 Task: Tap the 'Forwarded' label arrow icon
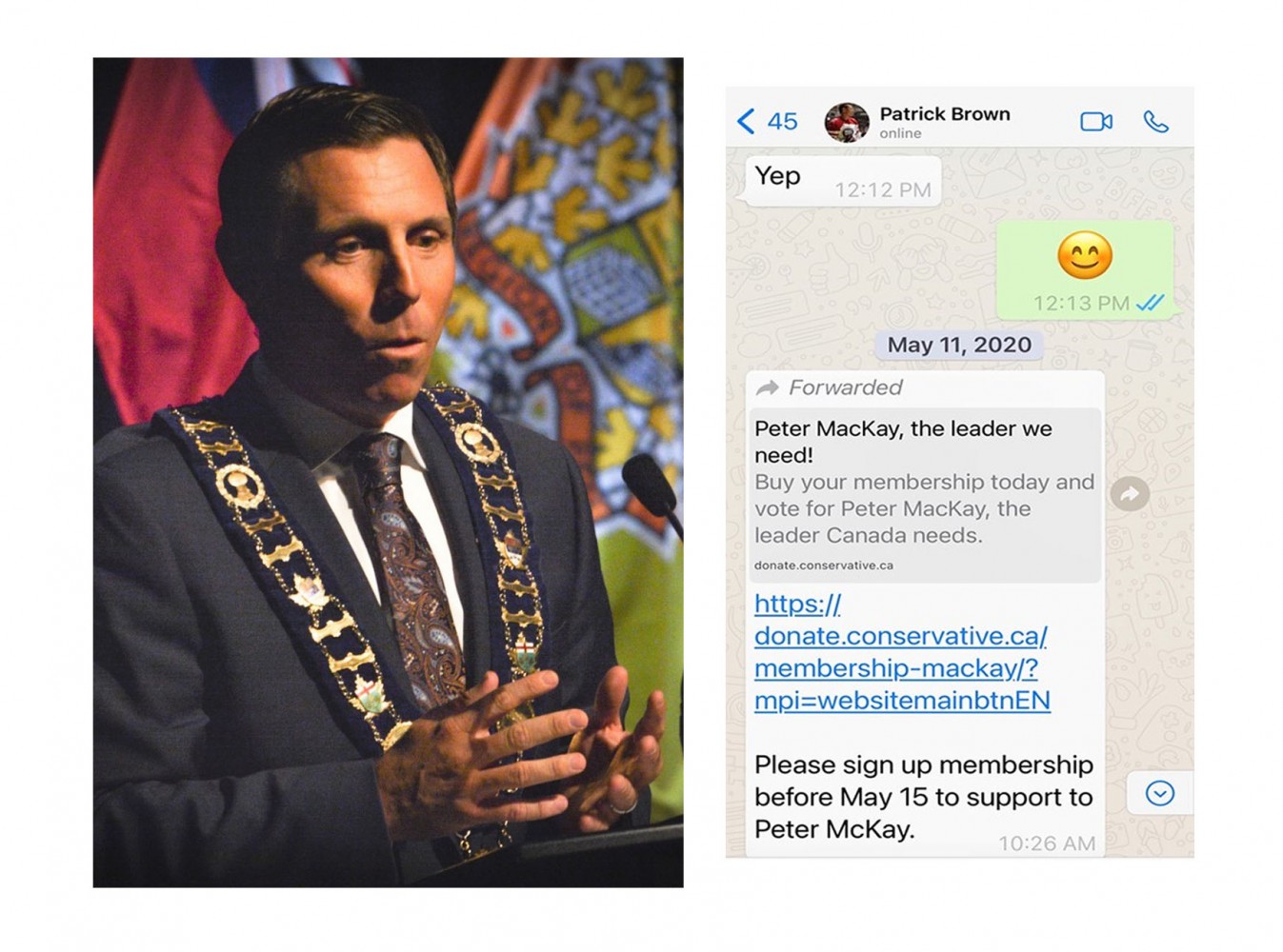coord(767,387)
